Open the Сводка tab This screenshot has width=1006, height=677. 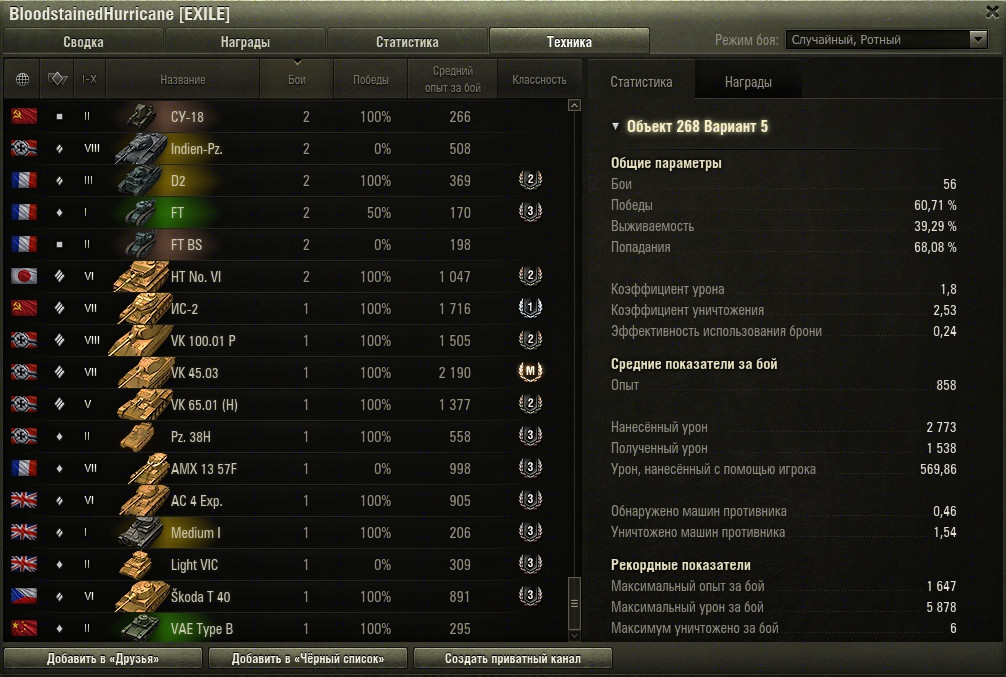pos(83,42)
